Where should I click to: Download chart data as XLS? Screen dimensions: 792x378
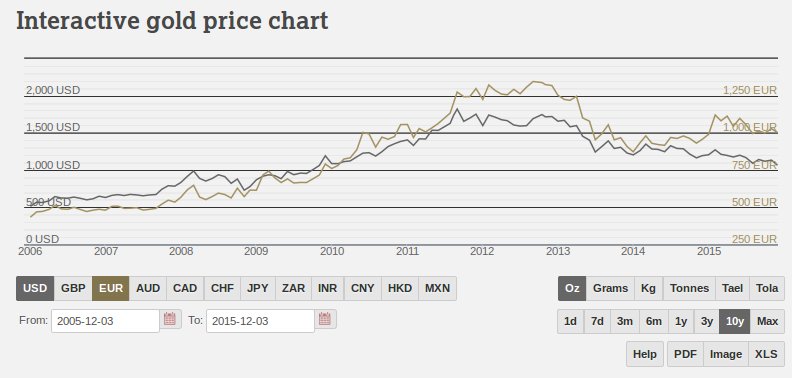[767, 354]
